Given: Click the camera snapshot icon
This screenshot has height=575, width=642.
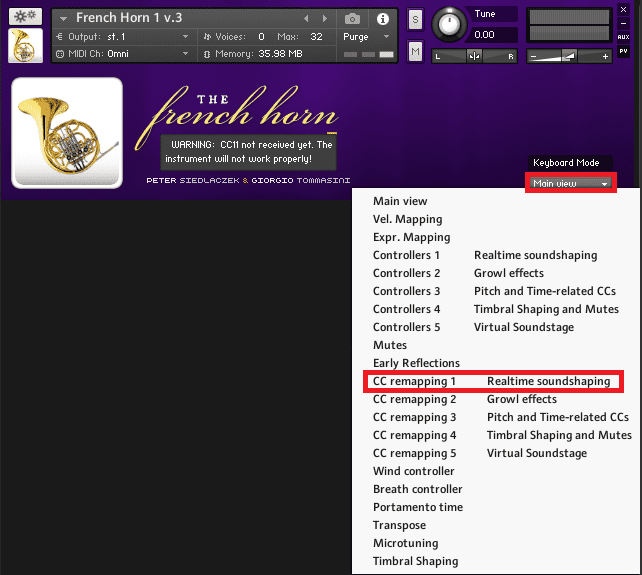Looking at the screenshot, I should point(353,18).
